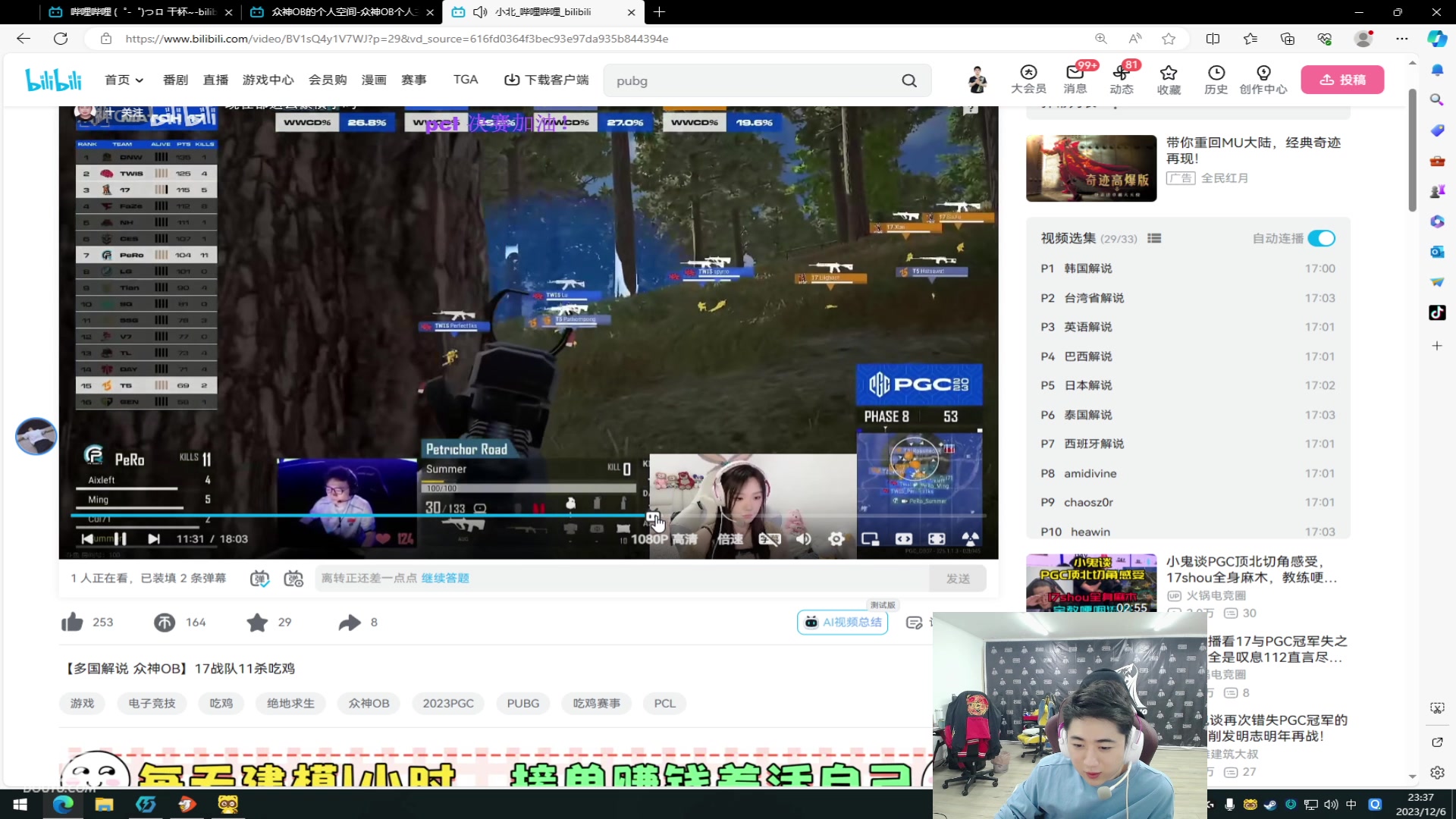Open danmaku settings icon
Viewport: 1456px width, 819px height.
click(293, 579)
